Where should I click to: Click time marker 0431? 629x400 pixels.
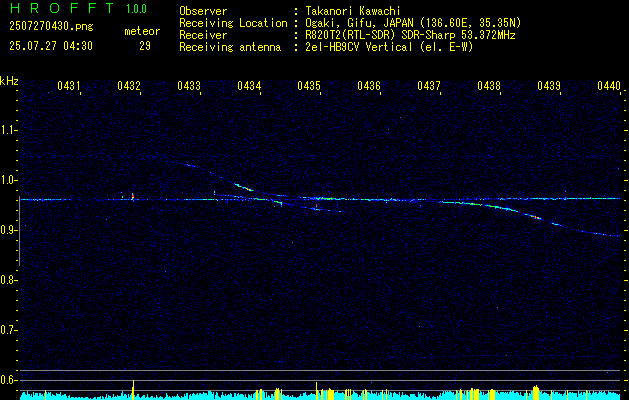(69, 86)
